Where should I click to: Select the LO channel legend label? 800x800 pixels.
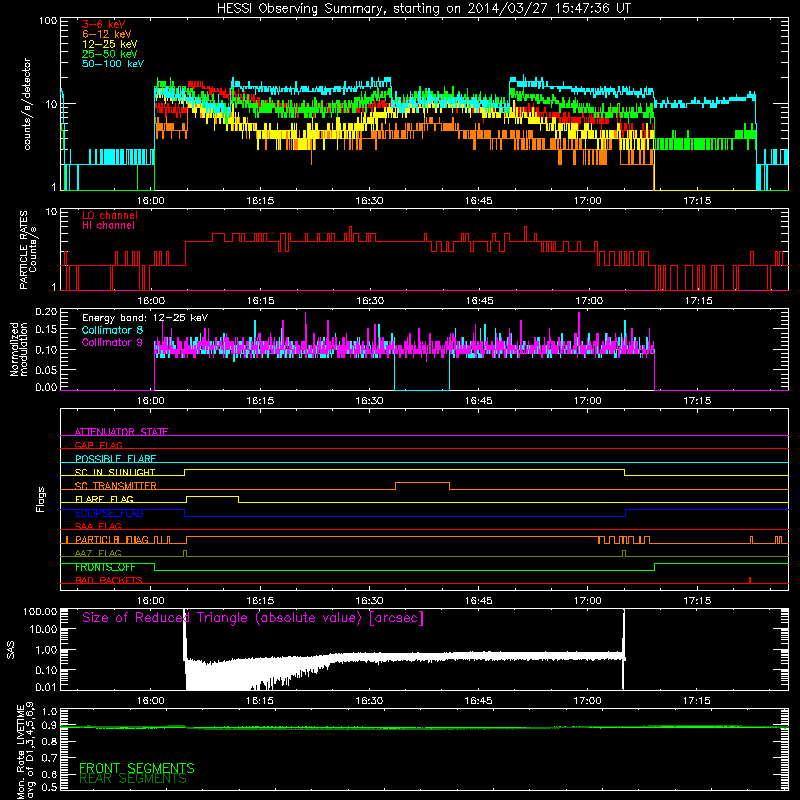point(110,215)
